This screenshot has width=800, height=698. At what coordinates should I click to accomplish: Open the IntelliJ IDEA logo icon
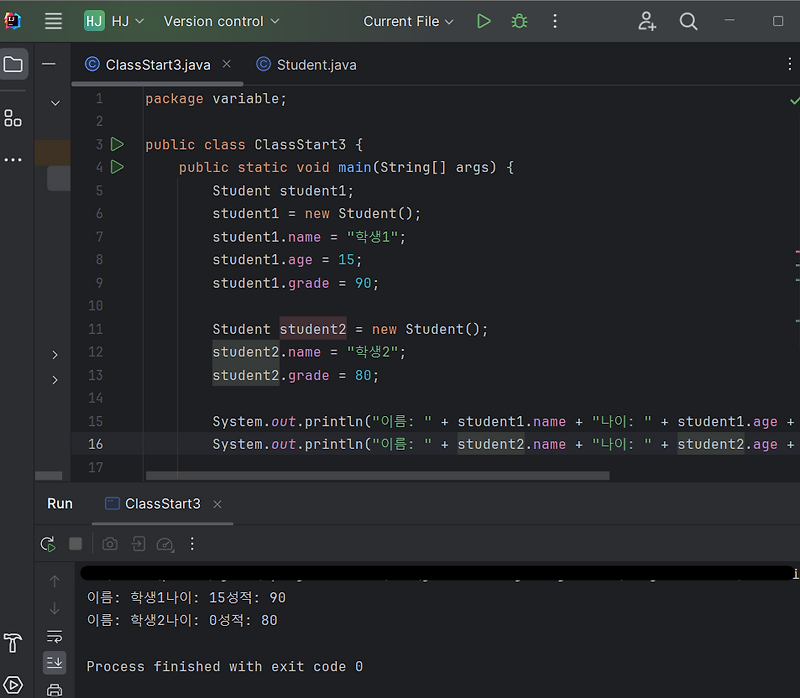pyautogui.click(x=12, y=20)
